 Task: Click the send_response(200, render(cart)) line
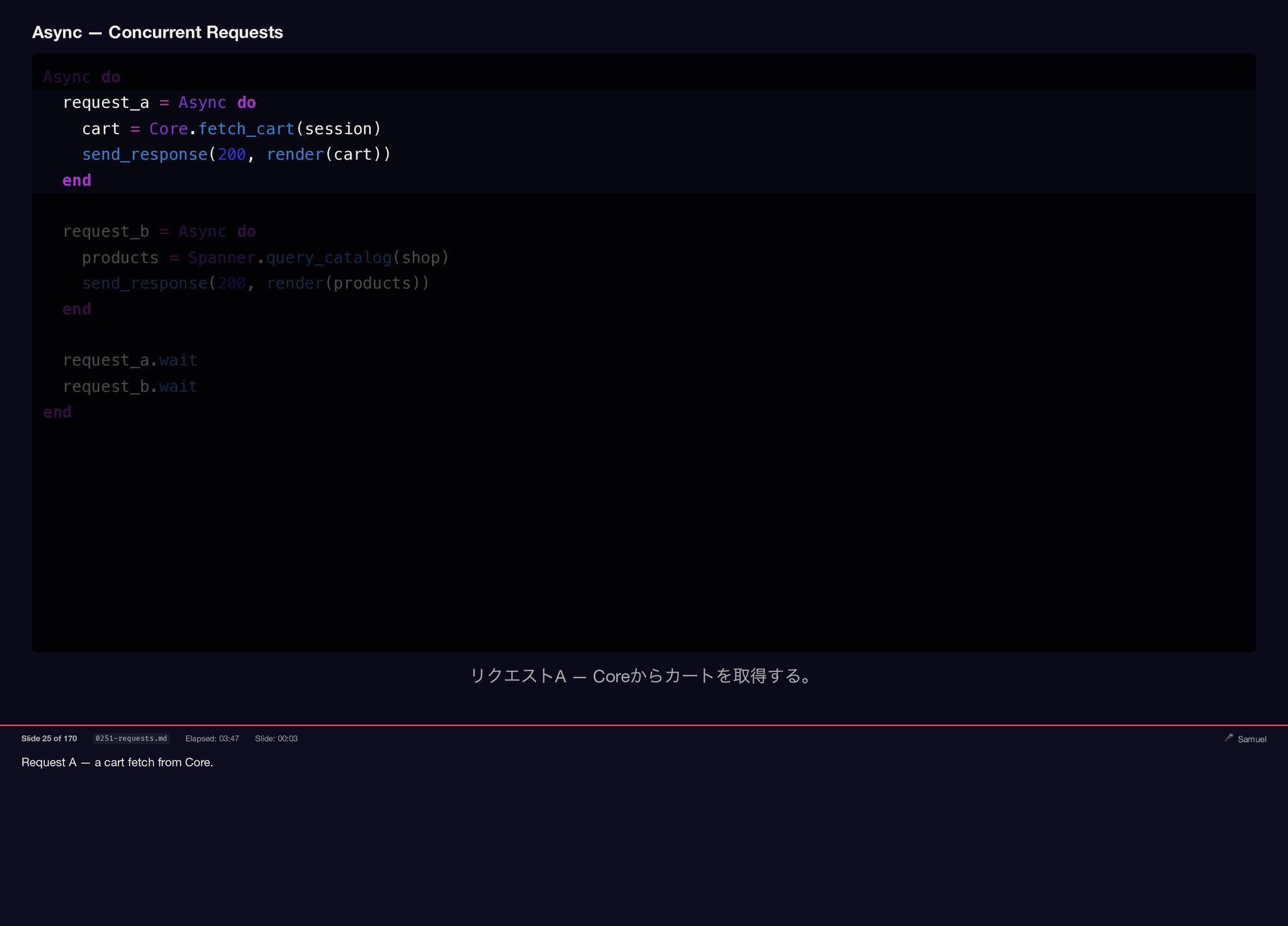[x=236, y=154]
